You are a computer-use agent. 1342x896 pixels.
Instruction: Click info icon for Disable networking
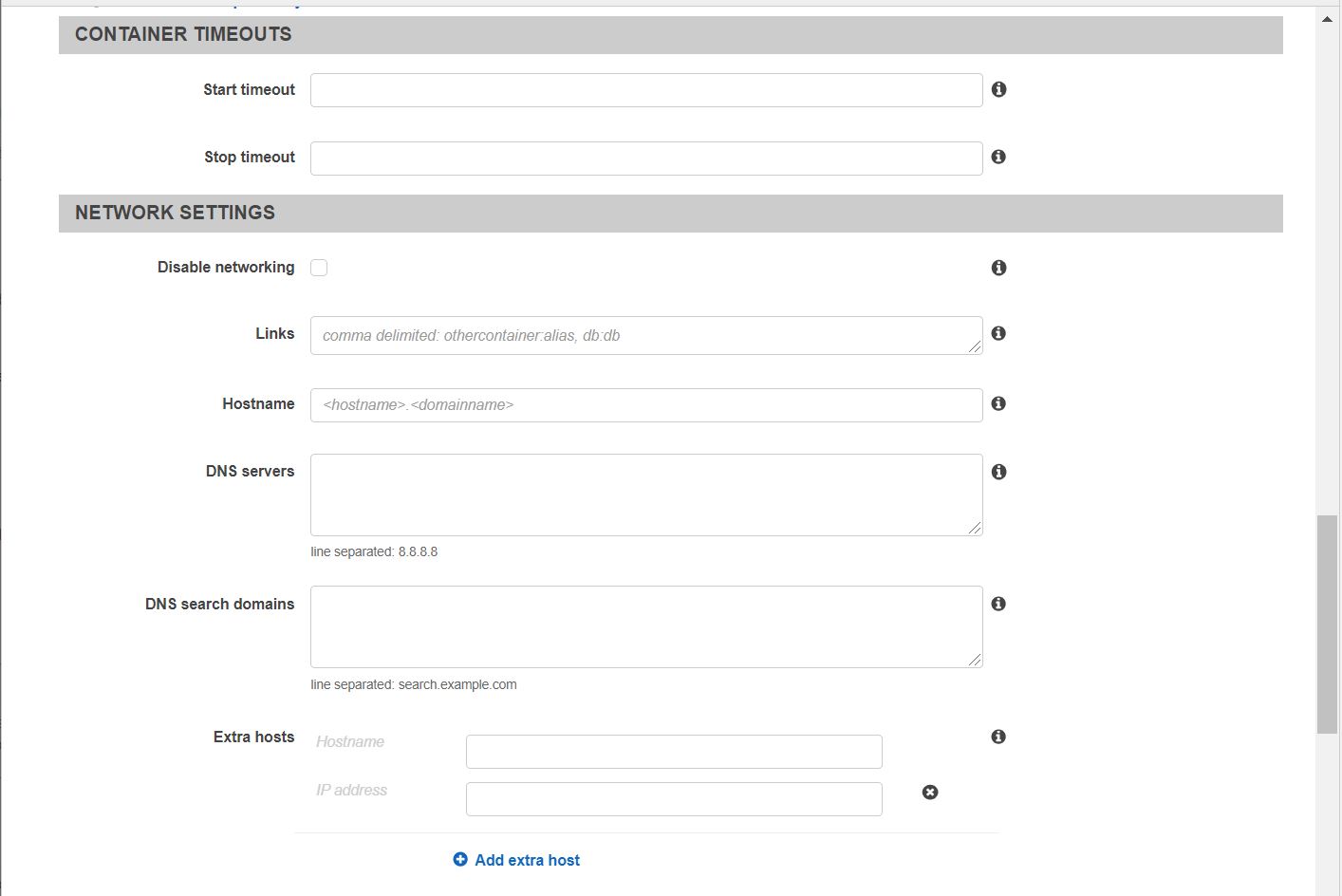[998, 268]
